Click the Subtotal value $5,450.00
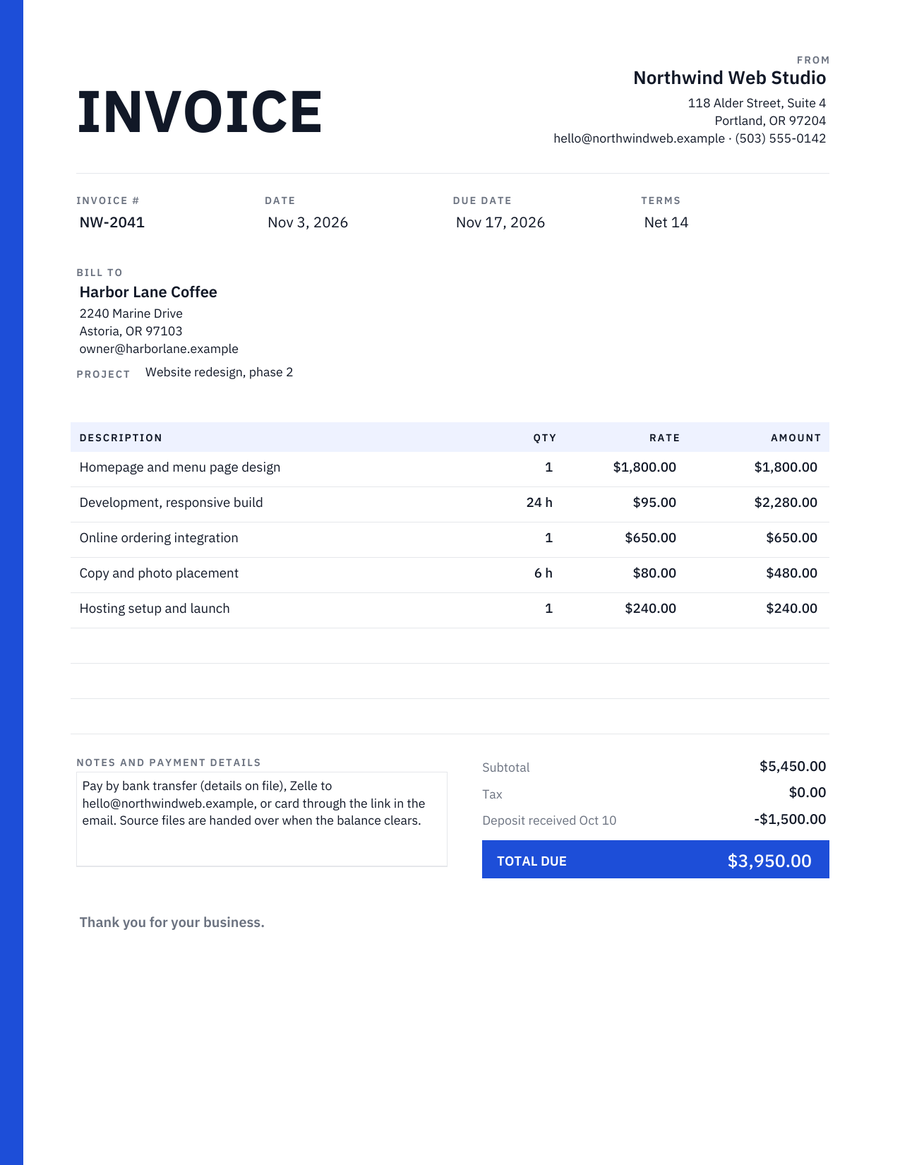This screenshot has height=1165, width=900. pos(792,766)
